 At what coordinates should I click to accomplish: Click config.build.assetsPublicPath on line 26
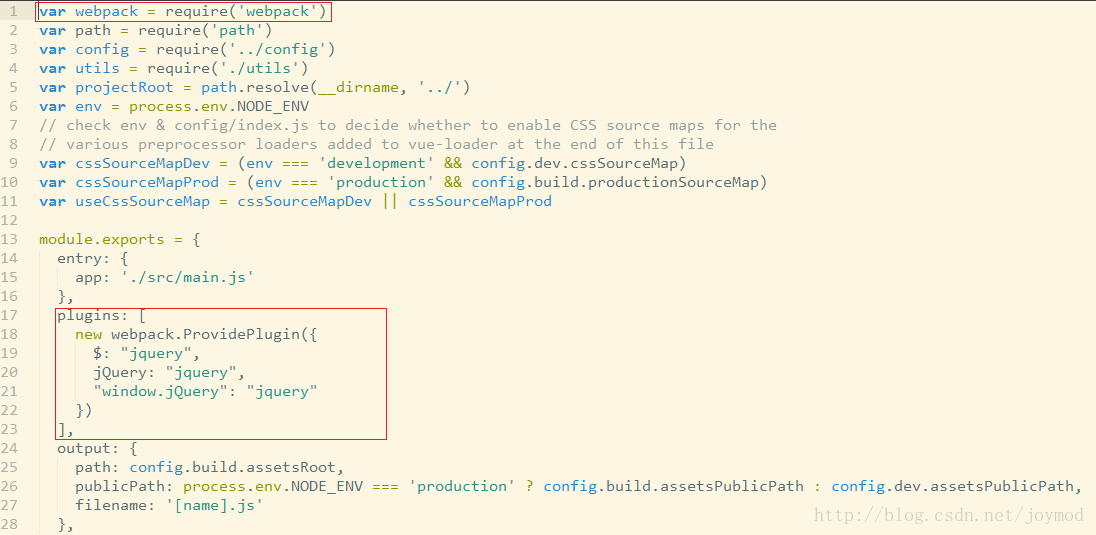(673, 486)
